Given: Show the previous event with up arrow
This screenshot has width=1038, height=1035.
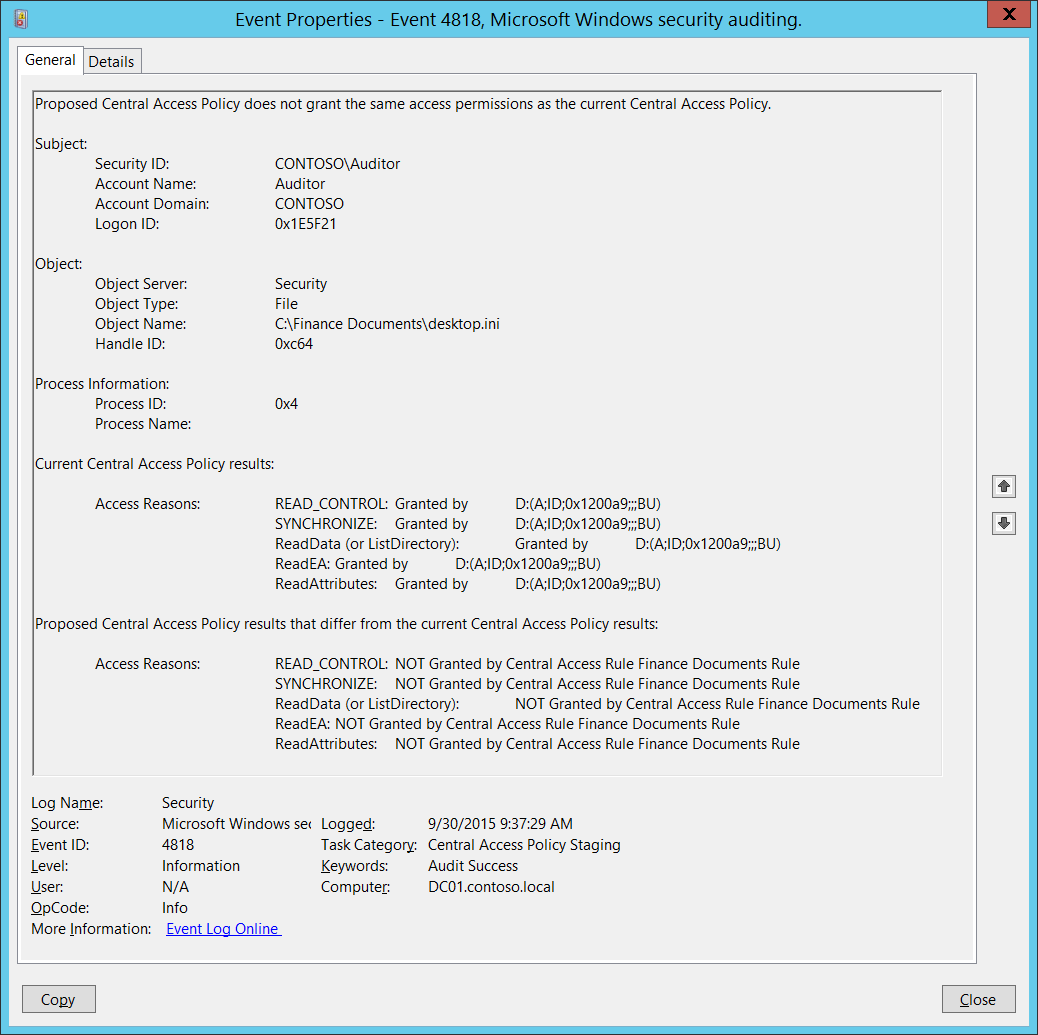Looking at the screenshot, I should point(1004,486).
